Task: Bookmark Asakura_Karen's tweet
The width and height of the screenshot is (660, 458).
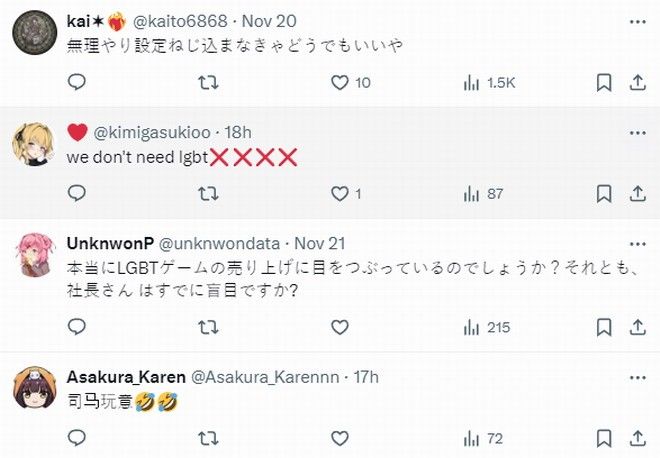Action: (604, 438)
